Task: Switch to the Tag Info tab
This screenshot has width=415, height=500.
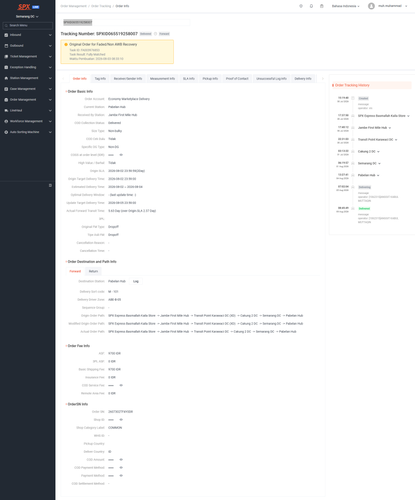Action: click(100, 79)
